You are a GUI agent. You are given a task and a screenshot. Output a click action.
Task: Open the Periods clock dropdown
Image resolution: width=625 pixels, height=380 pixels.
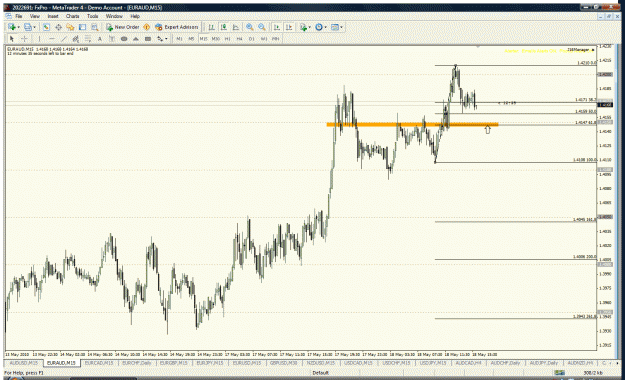click(320, 27)
